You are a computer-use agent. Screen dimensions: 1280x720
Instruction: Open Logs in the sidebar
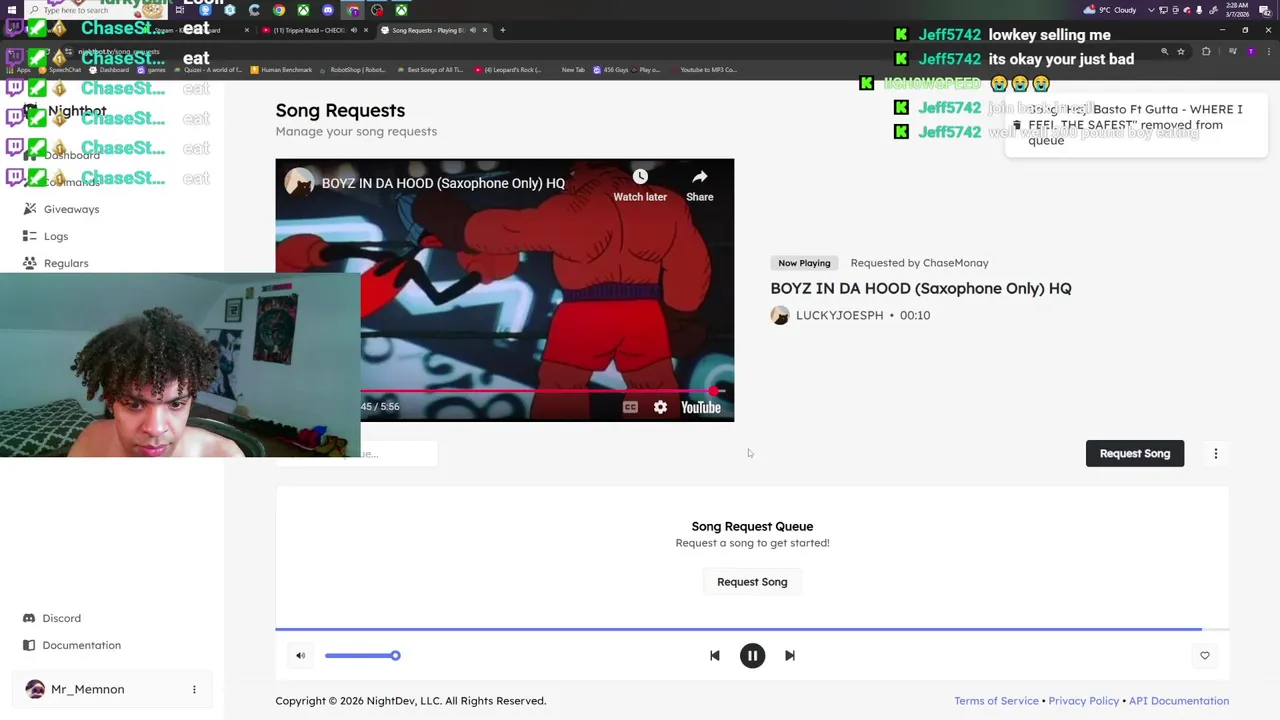pyautogui.click(x=56, y=236)
